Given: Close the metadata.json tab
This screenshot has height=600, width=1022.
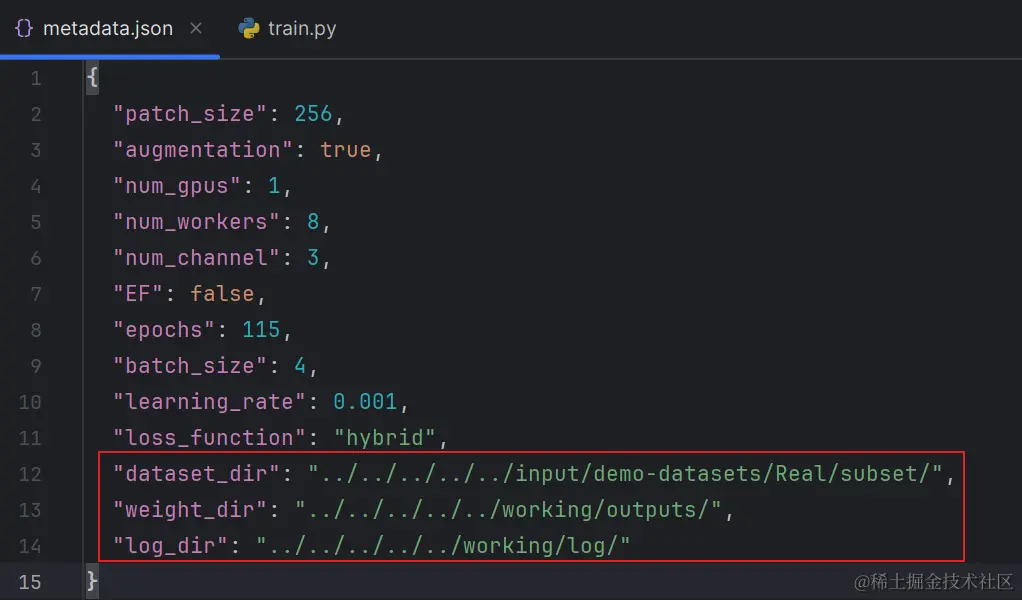Looking at the screenshot, I should [196, 29].
